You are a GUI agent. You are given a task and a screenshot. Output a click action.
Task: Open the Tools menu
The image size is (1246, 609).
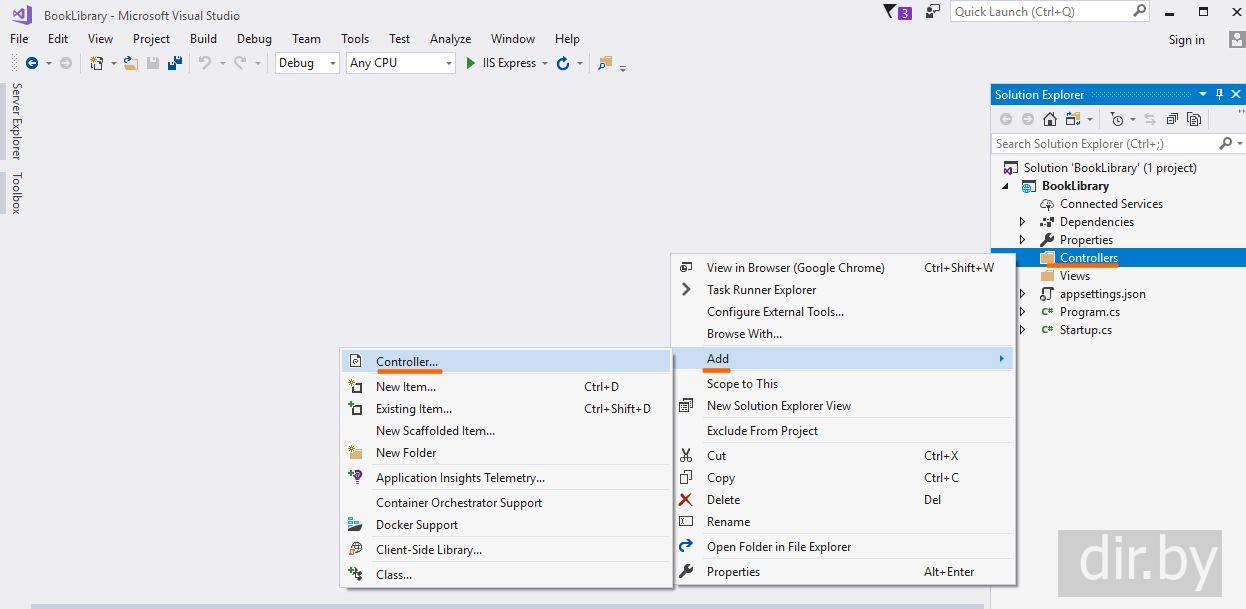coord(355,39)
